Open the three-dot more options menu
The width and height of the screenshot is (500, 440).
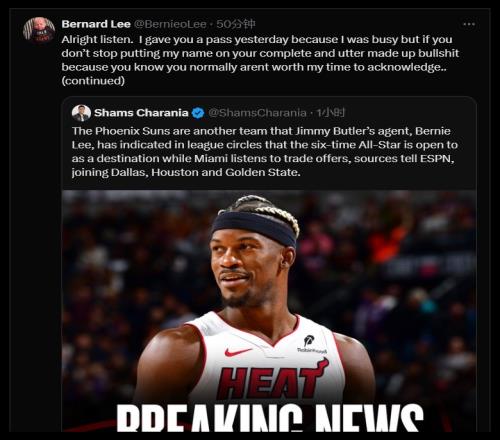click(469, 24)
